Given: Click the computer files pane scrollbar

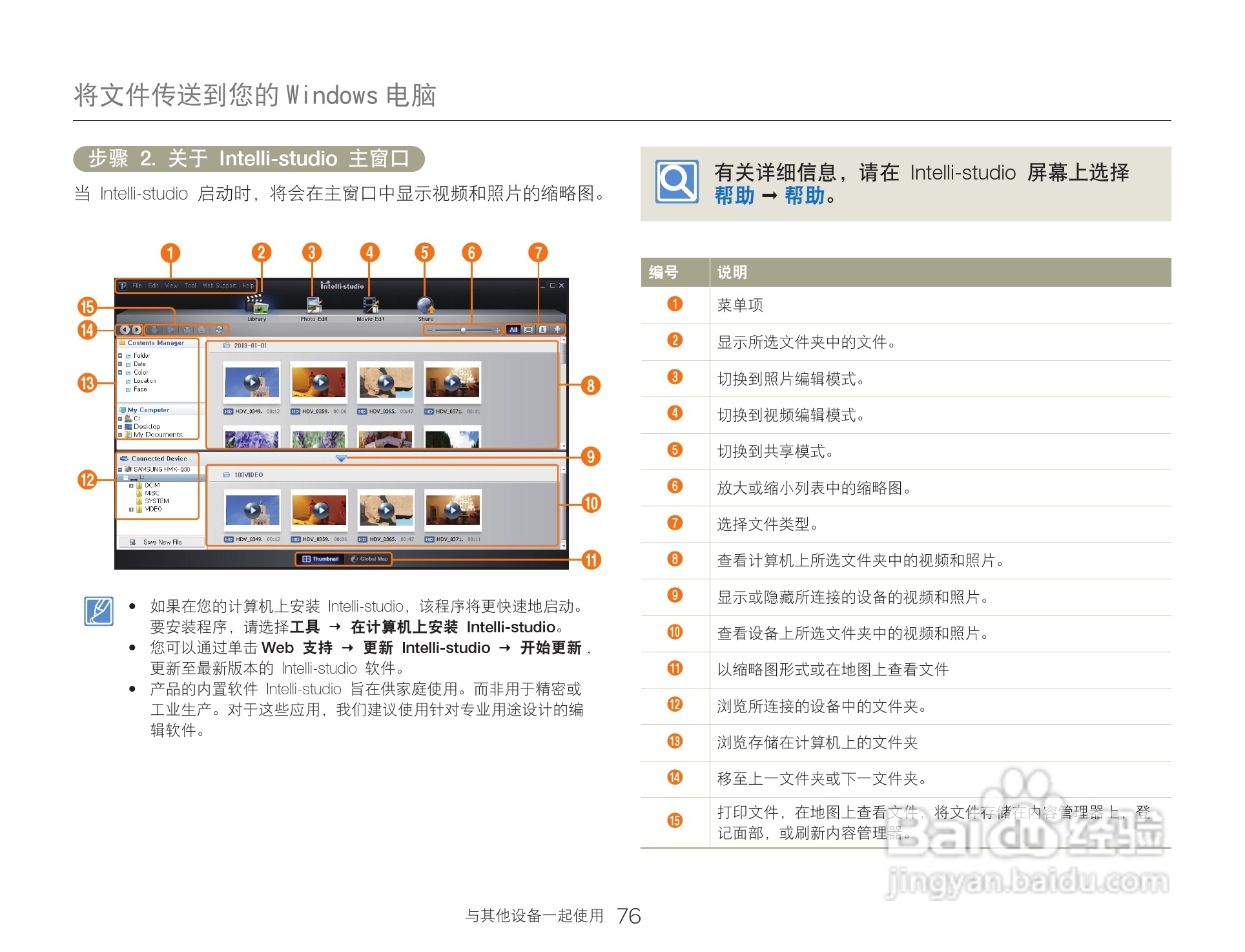Looking at the screenshot, I should point(564,393).
